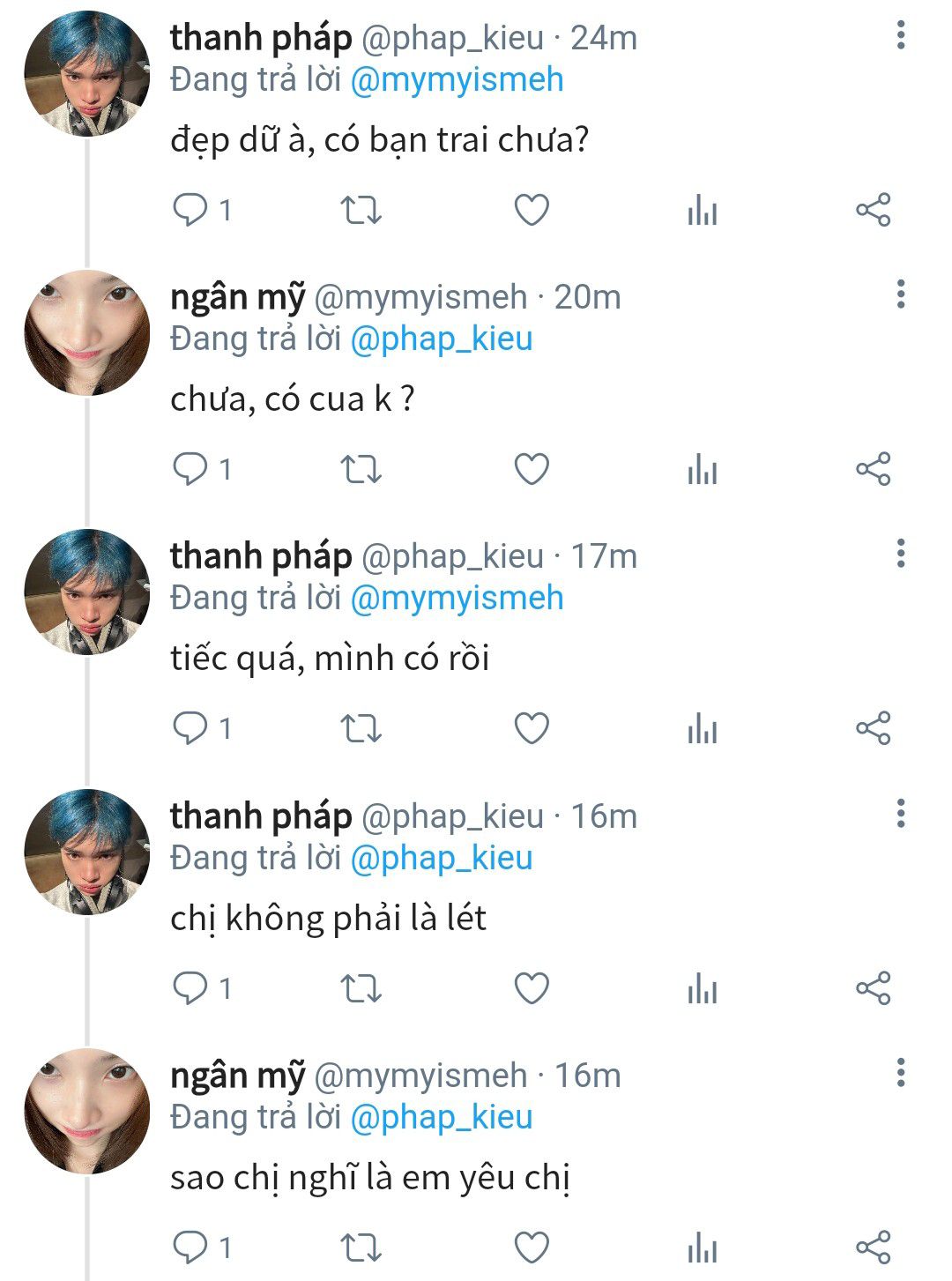Open @phap_kieu mention in the 20m reply
The image size is (952, 1281).
coord(442,339)
